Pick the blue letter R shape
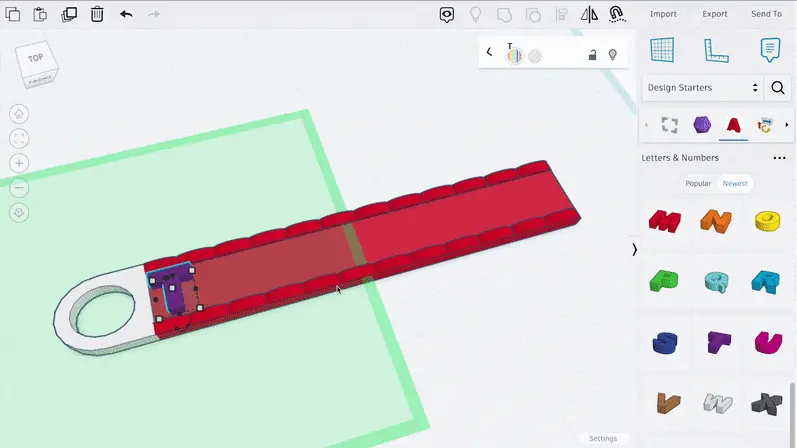This screenshot has height=448, width=797. coord(765,282)
